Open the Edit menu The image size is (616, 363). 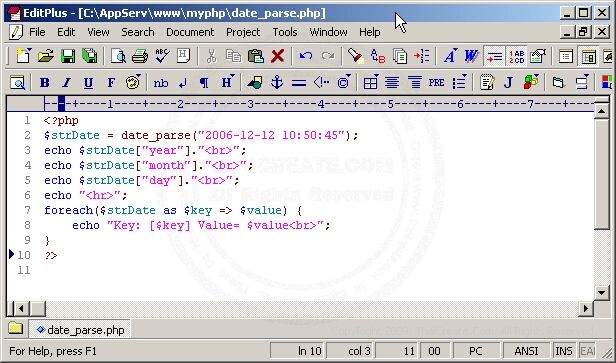tap(66, 32)
